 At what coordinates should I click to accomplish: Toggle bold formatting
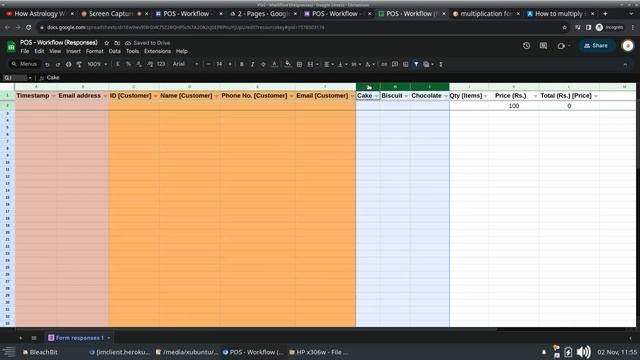(242, 64)
